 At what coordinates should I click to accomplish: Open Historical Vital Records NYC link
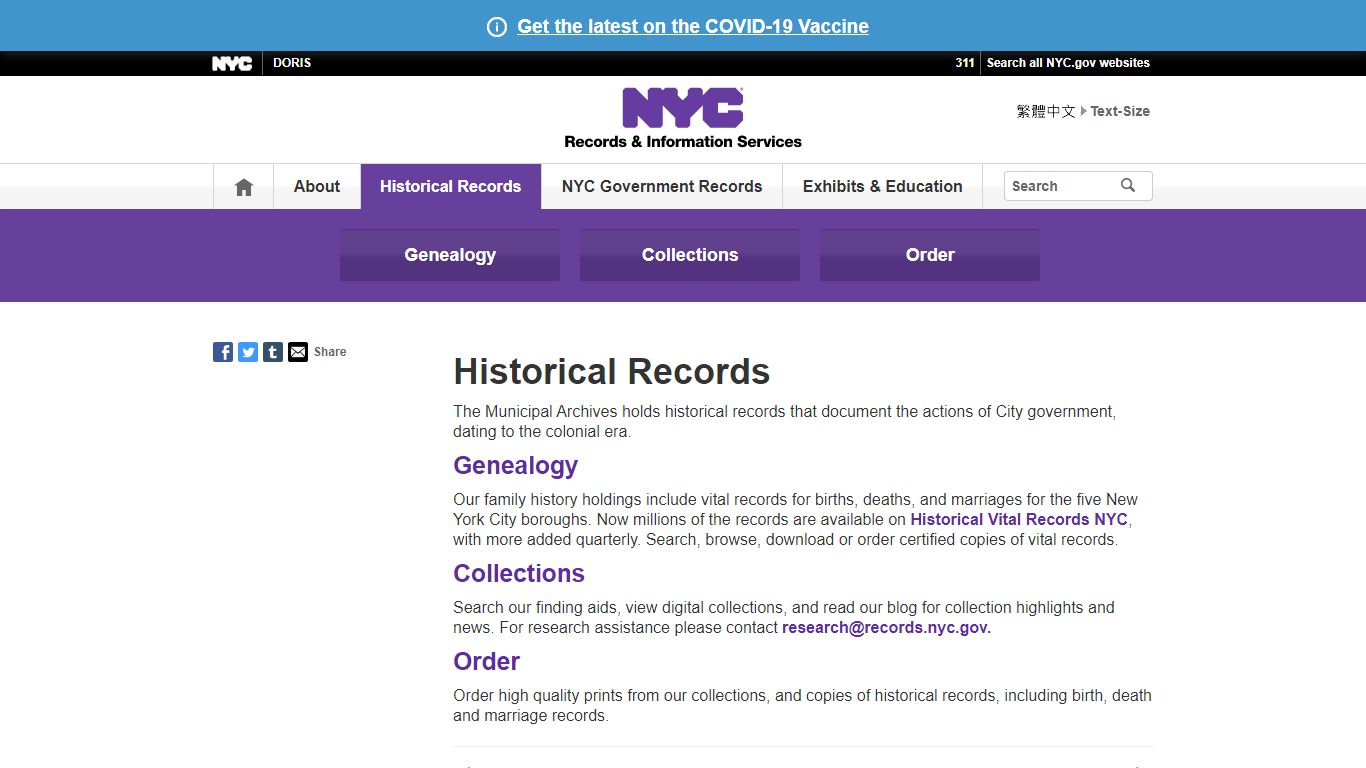(x=1019, y=520)
